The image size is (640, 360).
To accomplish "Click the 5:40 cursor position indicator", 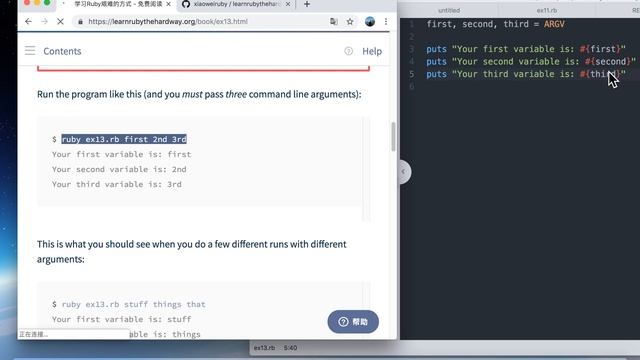I will point(290,348).
